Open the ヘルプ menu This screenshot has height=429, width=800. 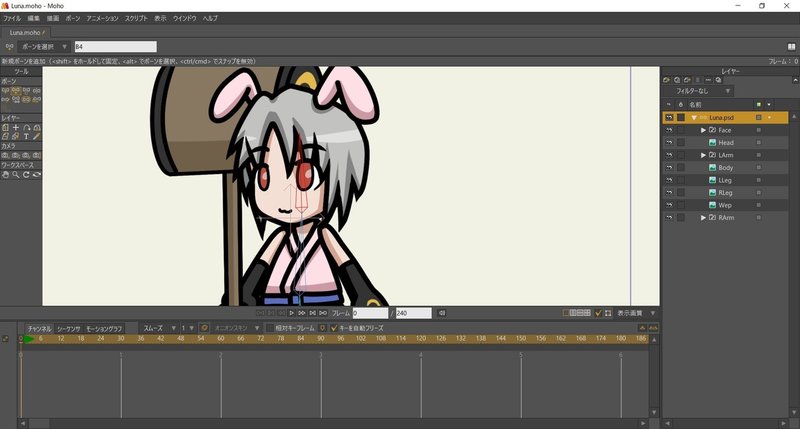coord(210,18)
